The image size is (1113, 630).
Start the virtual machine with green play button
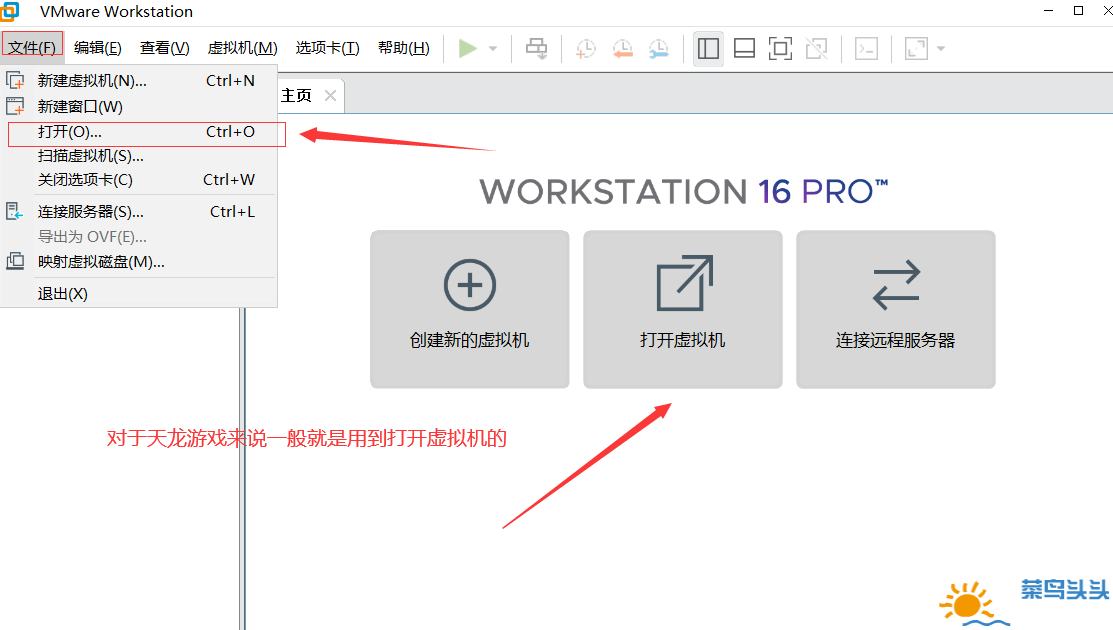467,48
